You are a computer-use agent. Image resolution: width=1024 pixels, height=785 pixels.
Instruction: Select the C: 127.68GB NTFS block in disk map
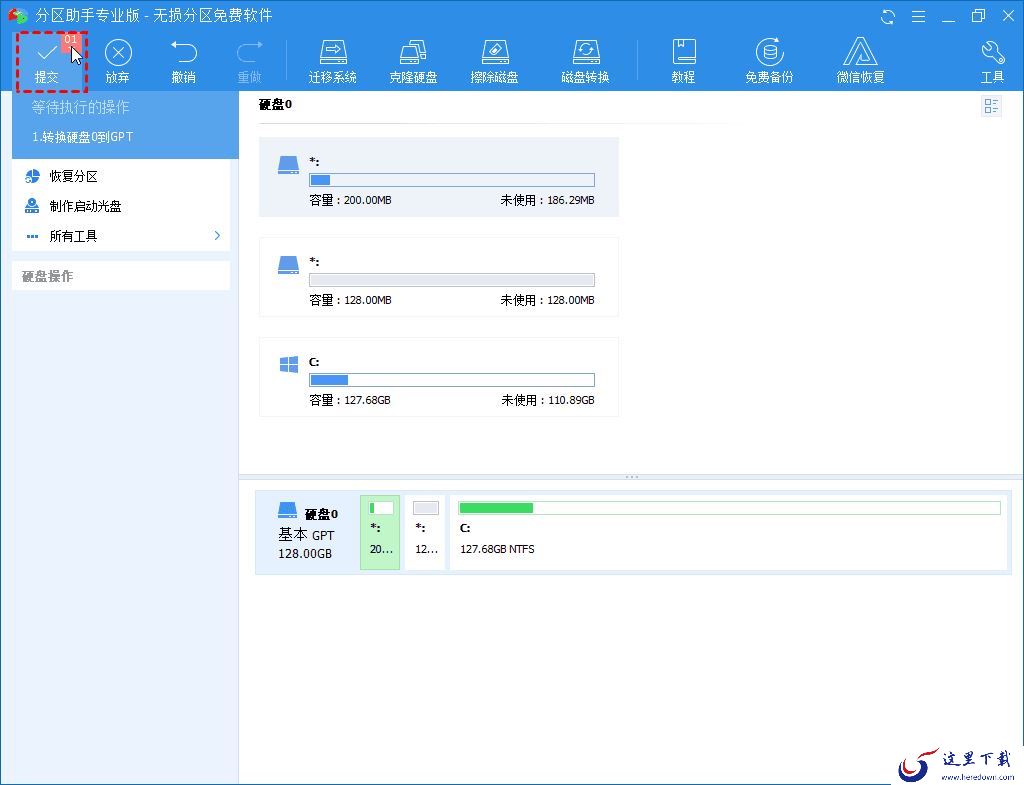pos(728,532)
